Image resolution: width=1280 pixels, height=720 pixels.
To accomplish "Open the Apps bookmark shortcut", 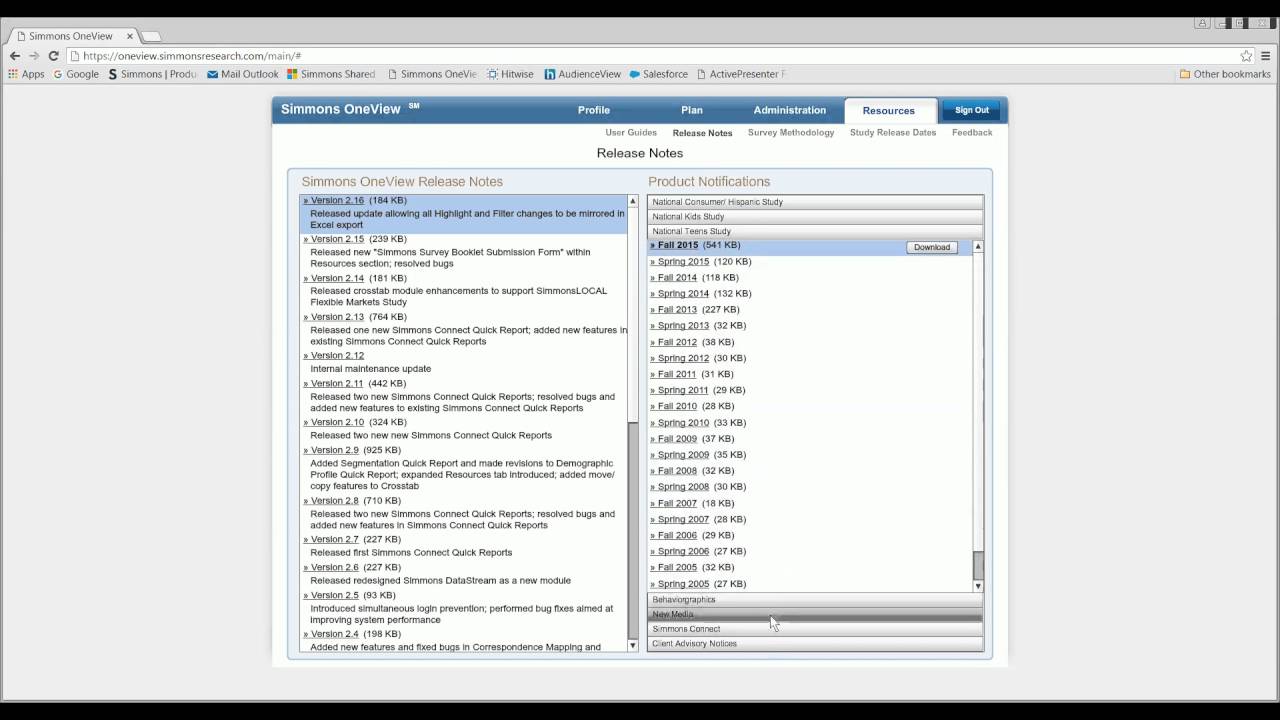I will pyautogui.click(x=26, y=74).
